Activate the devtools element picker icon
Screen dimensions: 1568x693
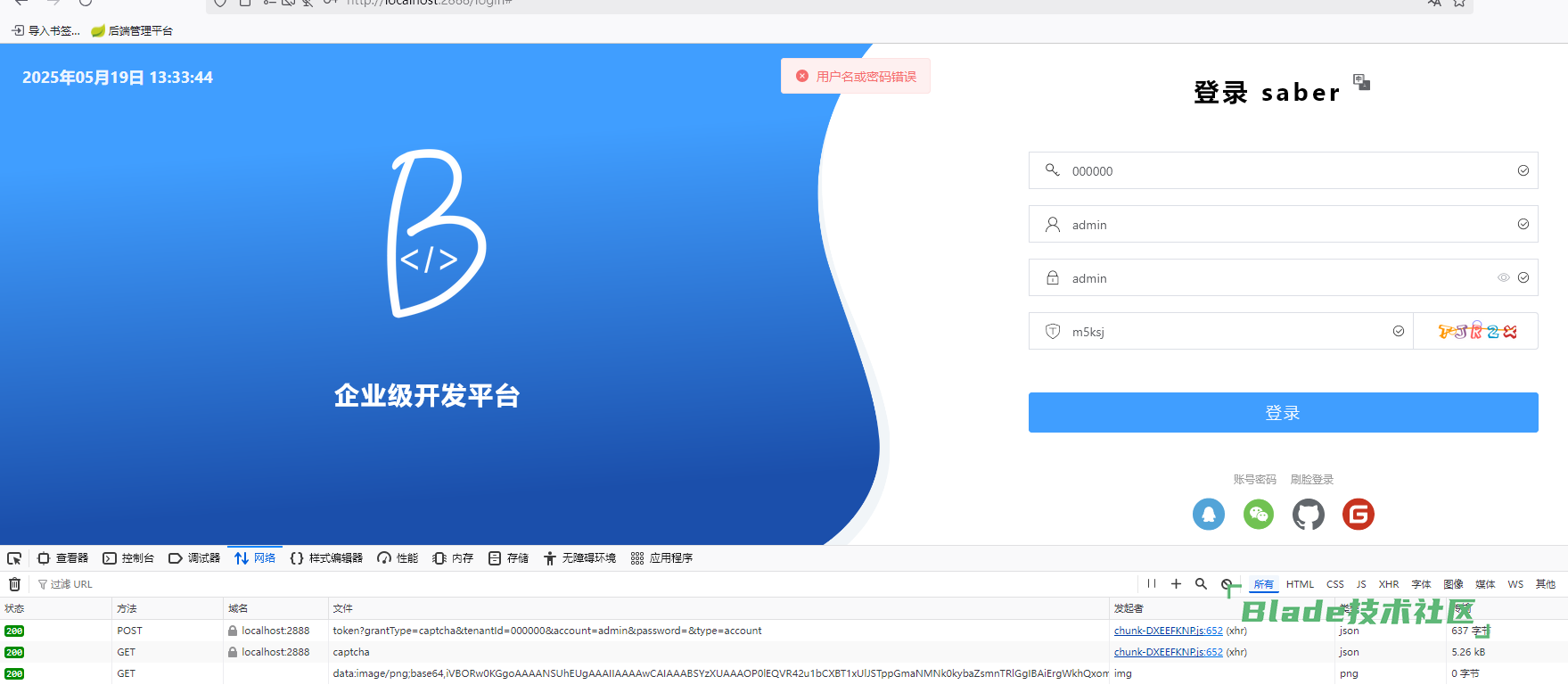[x=14, y=558]
